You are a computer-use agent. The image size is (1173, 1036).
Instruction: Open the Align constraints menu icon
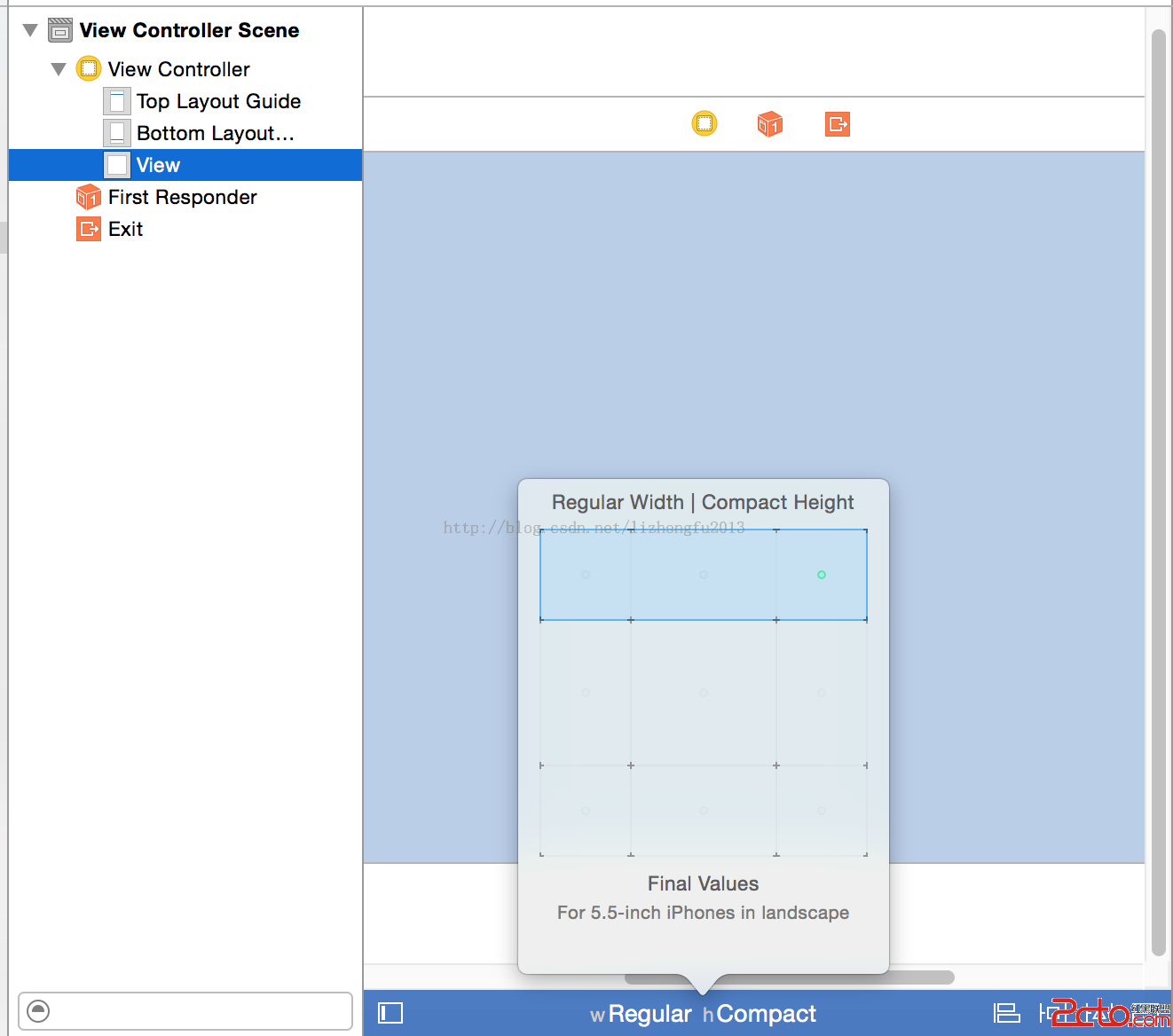tap(1006, 1013)
